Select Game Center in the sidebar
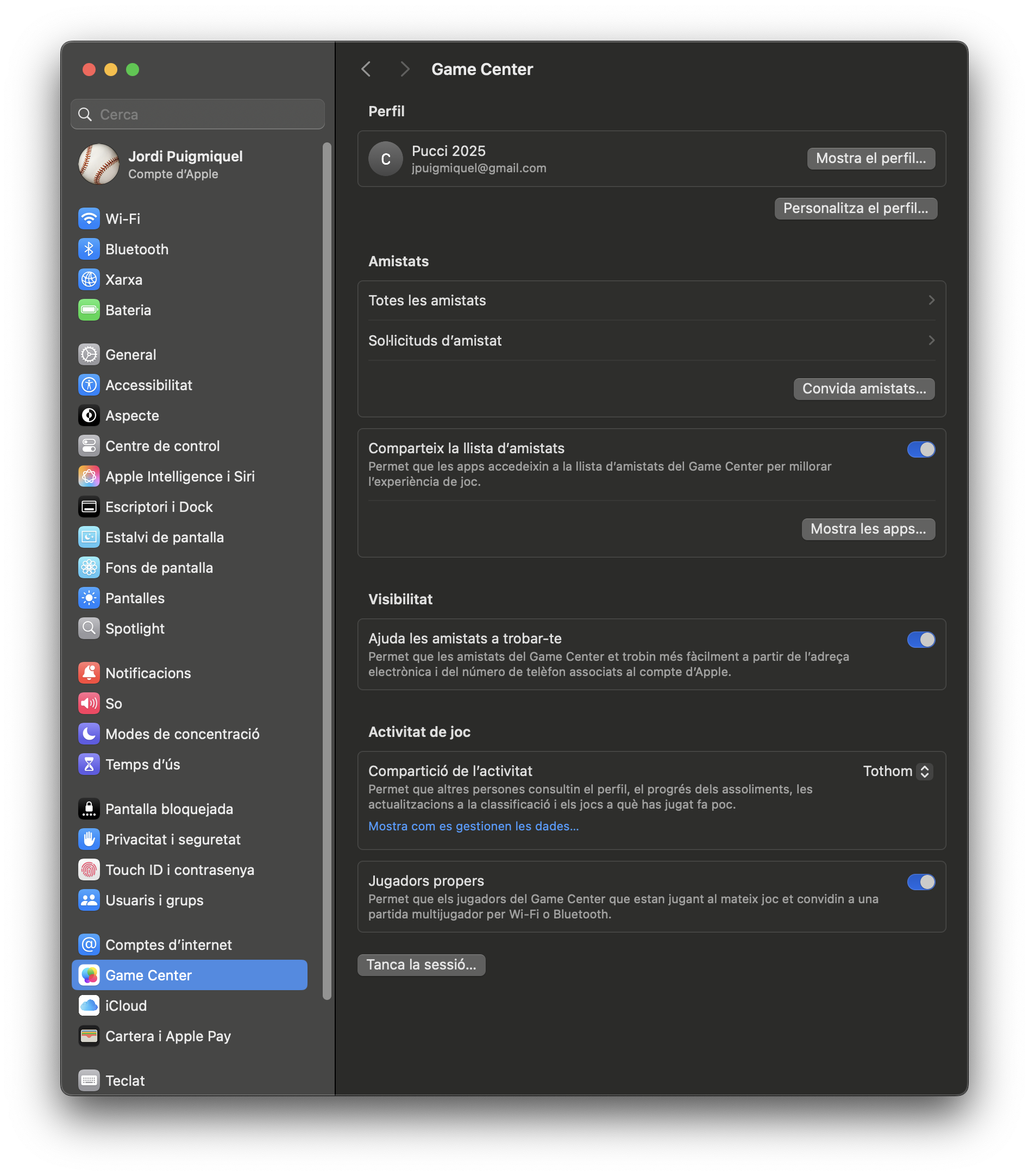This screenshot has height=1176, width=1029. [190, 975]
